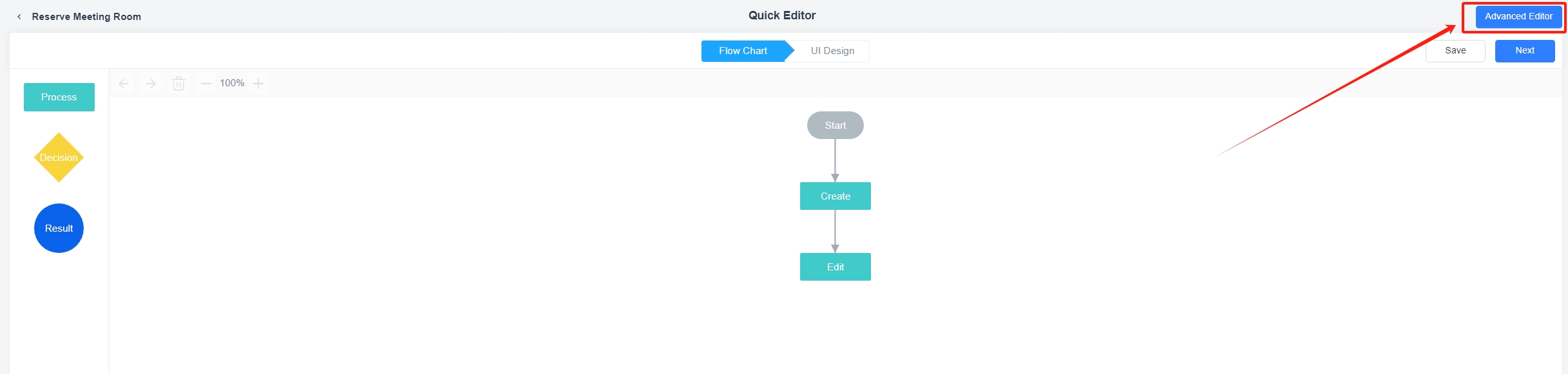This screenshot has height=374, width=1568.
Task: Select the Process shape in the palette
Action: [59, 97]
